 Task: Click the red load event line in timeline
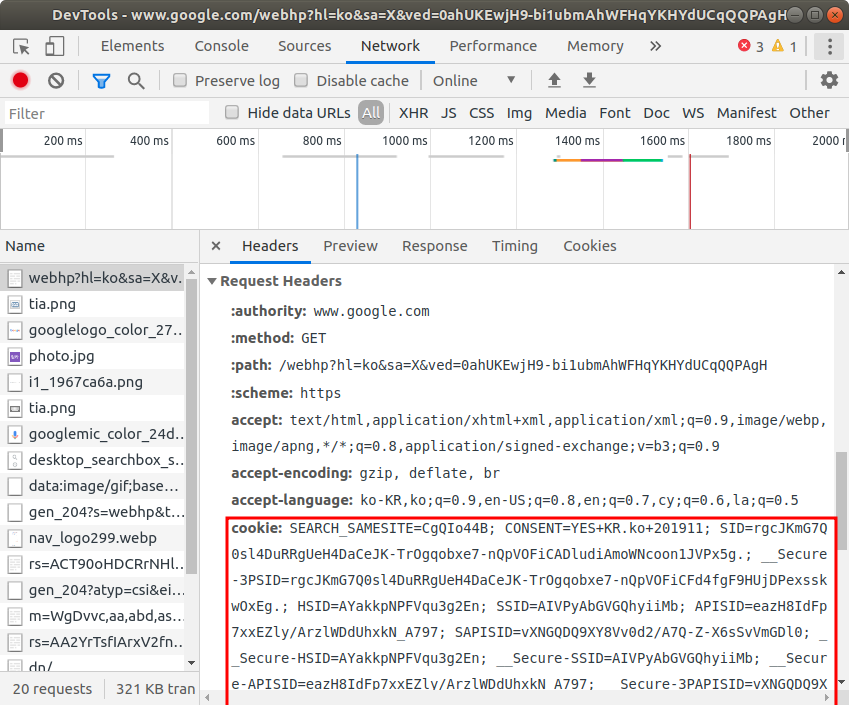point(690,192)
